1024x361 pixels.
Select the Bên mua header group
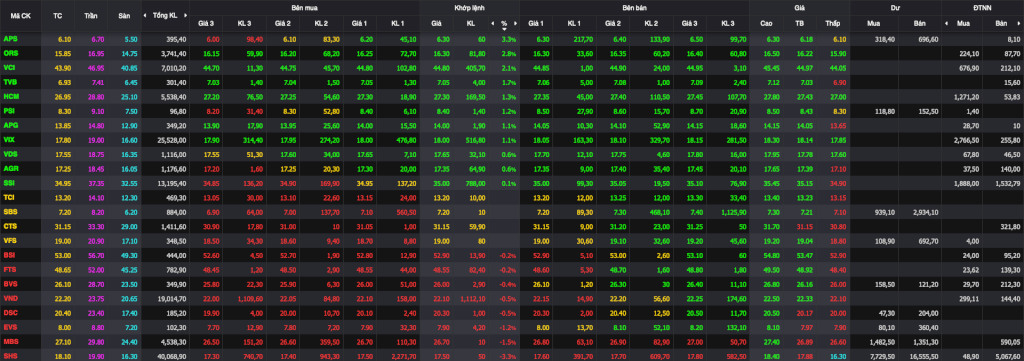(304, 7)
